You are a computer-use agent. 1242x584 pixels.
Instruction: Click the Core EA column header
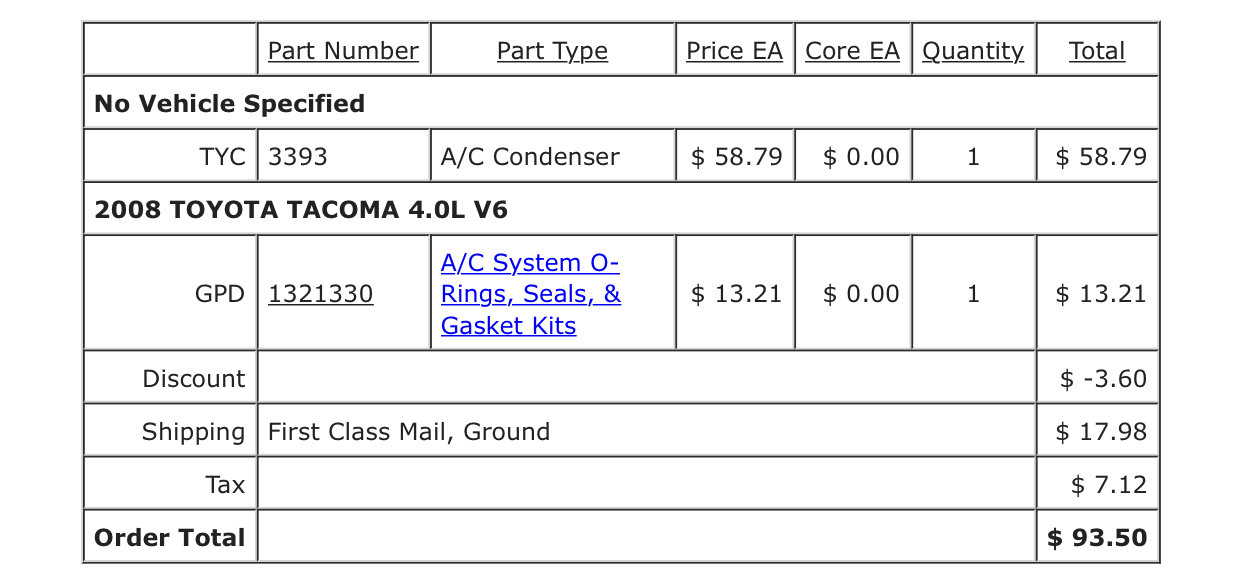coord(853,51)
